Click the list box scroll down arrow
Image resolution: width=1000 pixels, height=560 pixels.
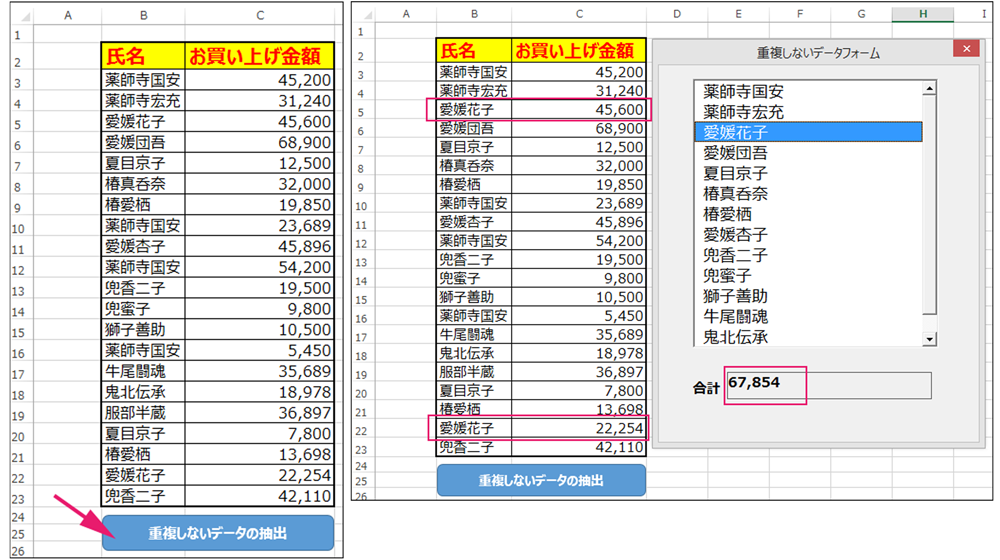point(929,339)
